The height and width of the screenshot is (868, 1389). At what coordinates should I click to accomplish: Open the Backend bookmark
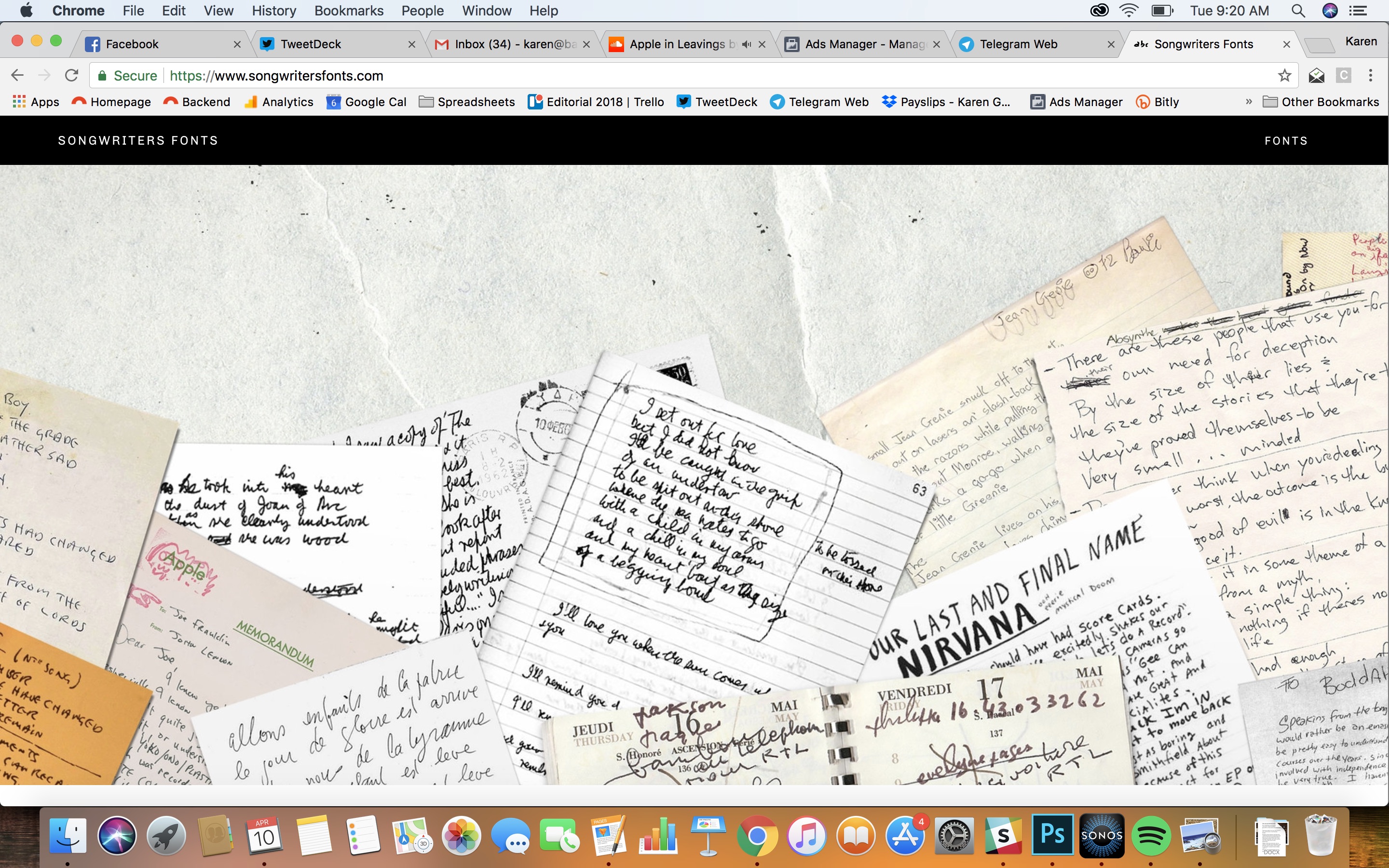[197, 102]
